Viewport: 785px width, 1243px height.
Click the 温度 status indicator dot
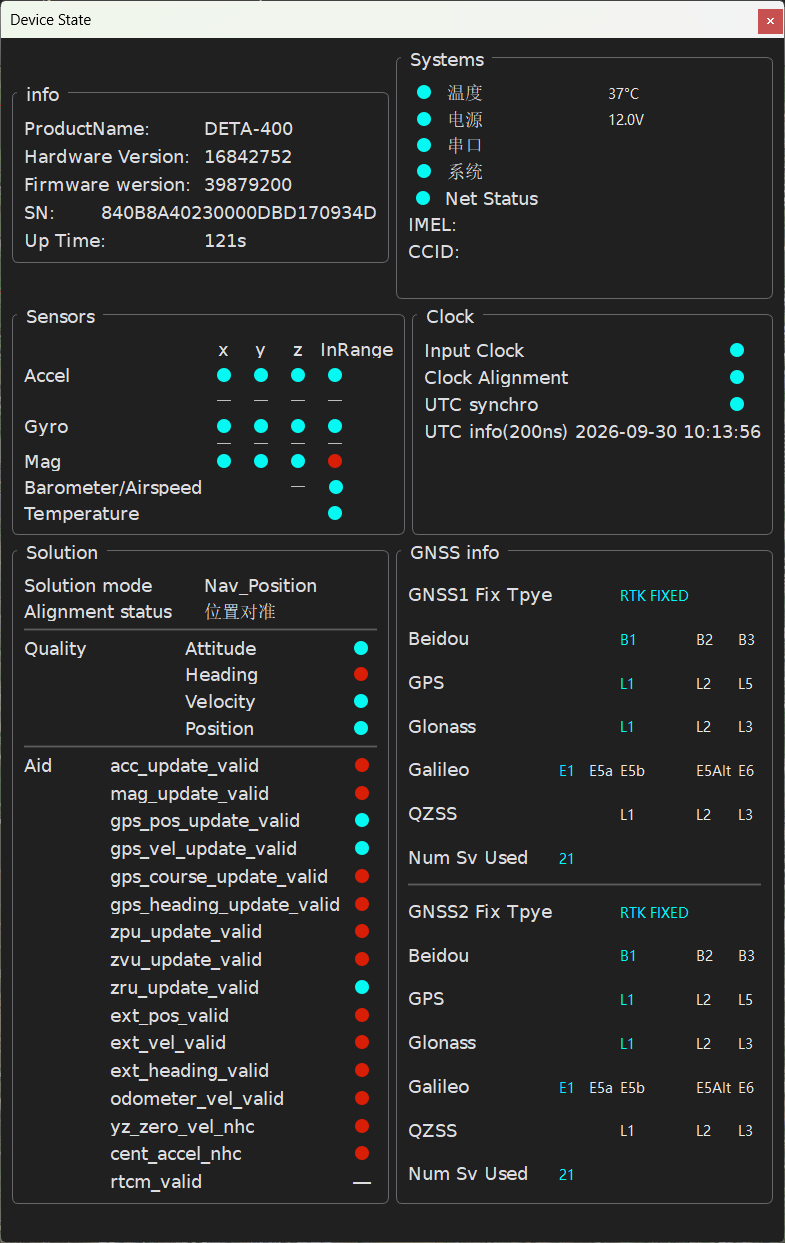click(x=424, y=92)
